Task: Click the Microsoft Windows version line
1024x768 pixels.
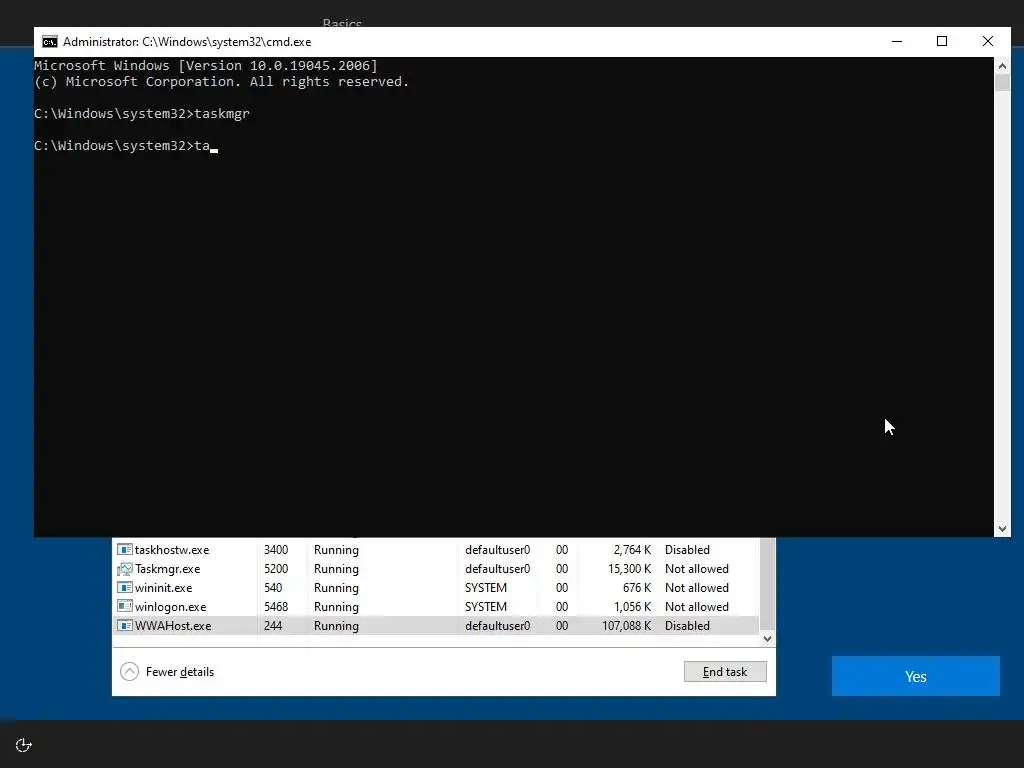Action: [206, 65]
